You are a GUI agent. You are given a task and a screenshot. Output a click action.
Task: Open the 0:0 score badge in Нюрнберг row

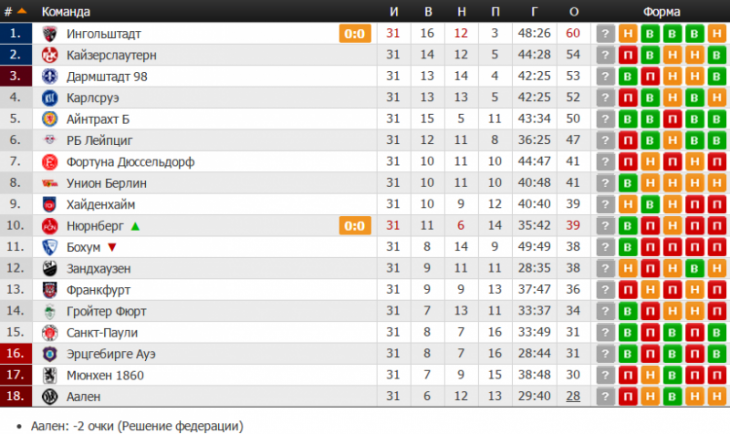(354, 226)
